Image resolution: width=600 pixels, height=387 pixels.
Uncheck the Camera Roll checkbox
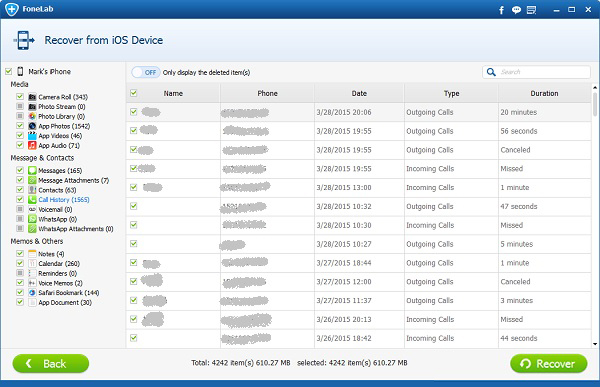[20, 96]
